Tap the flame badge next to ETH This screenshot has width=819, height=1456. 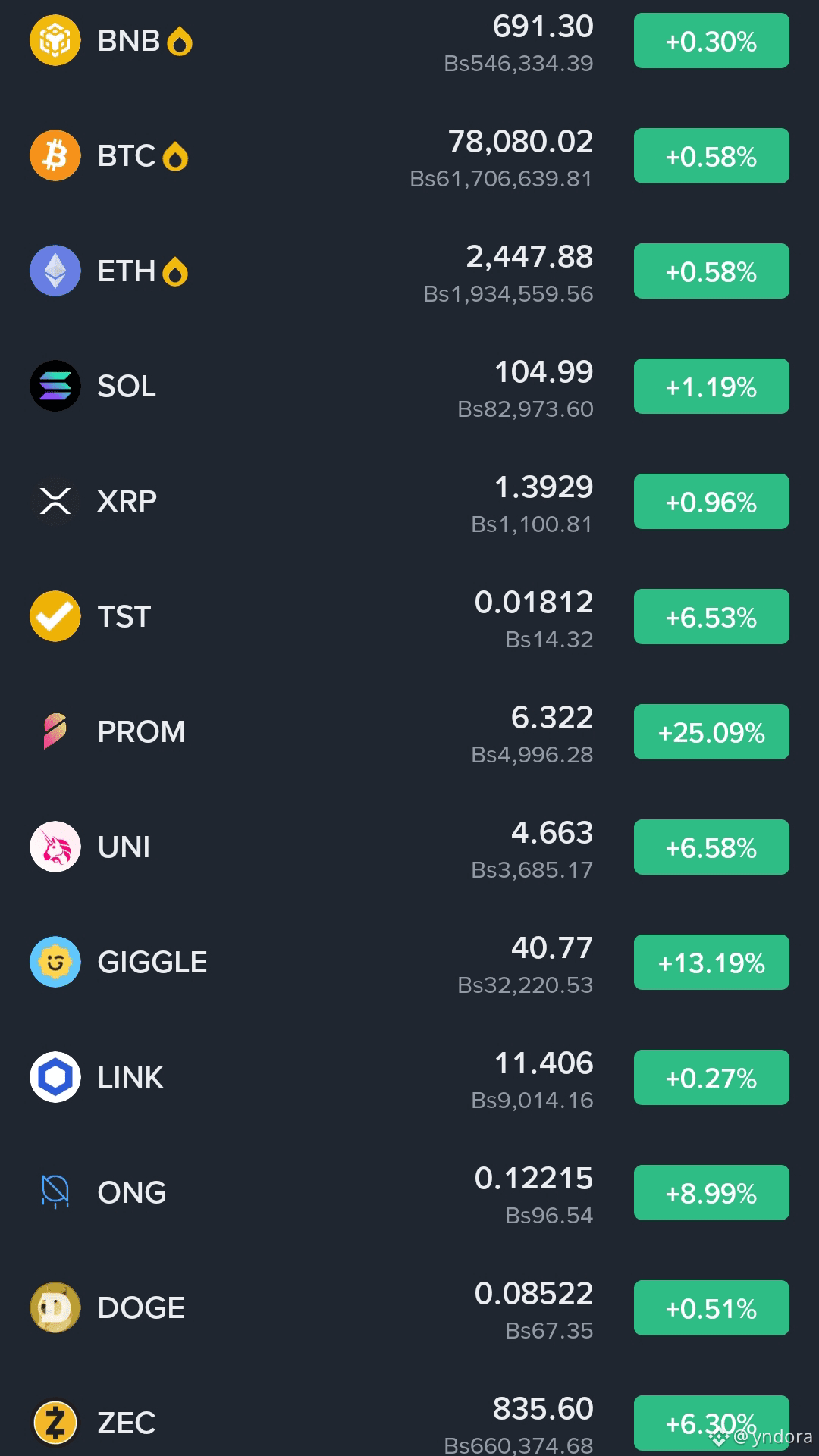(x=175, y=272)
